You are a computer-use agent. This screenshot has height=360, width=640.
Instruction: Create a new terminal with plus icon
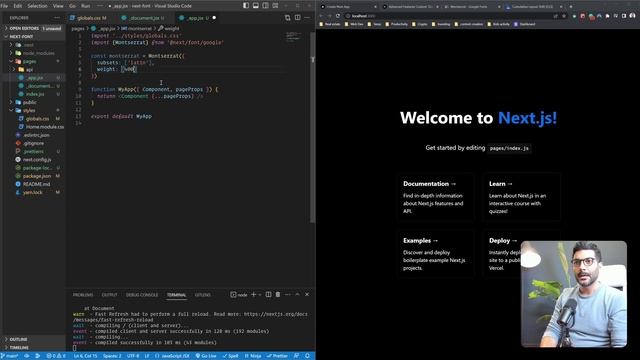(x=253, y=294)
